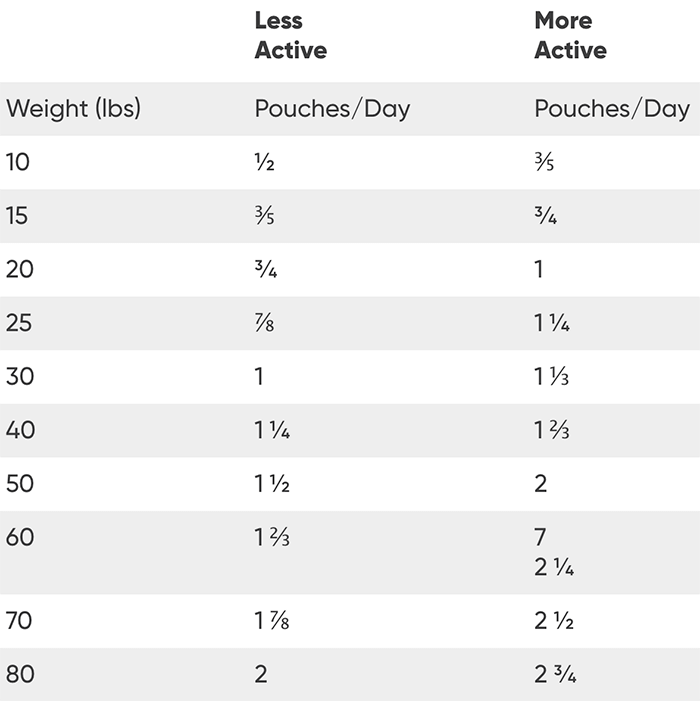The height and width of the screenshot is (701, 700).
Task: Select the 20 lbs weight cell
Action: pos(20,269)
